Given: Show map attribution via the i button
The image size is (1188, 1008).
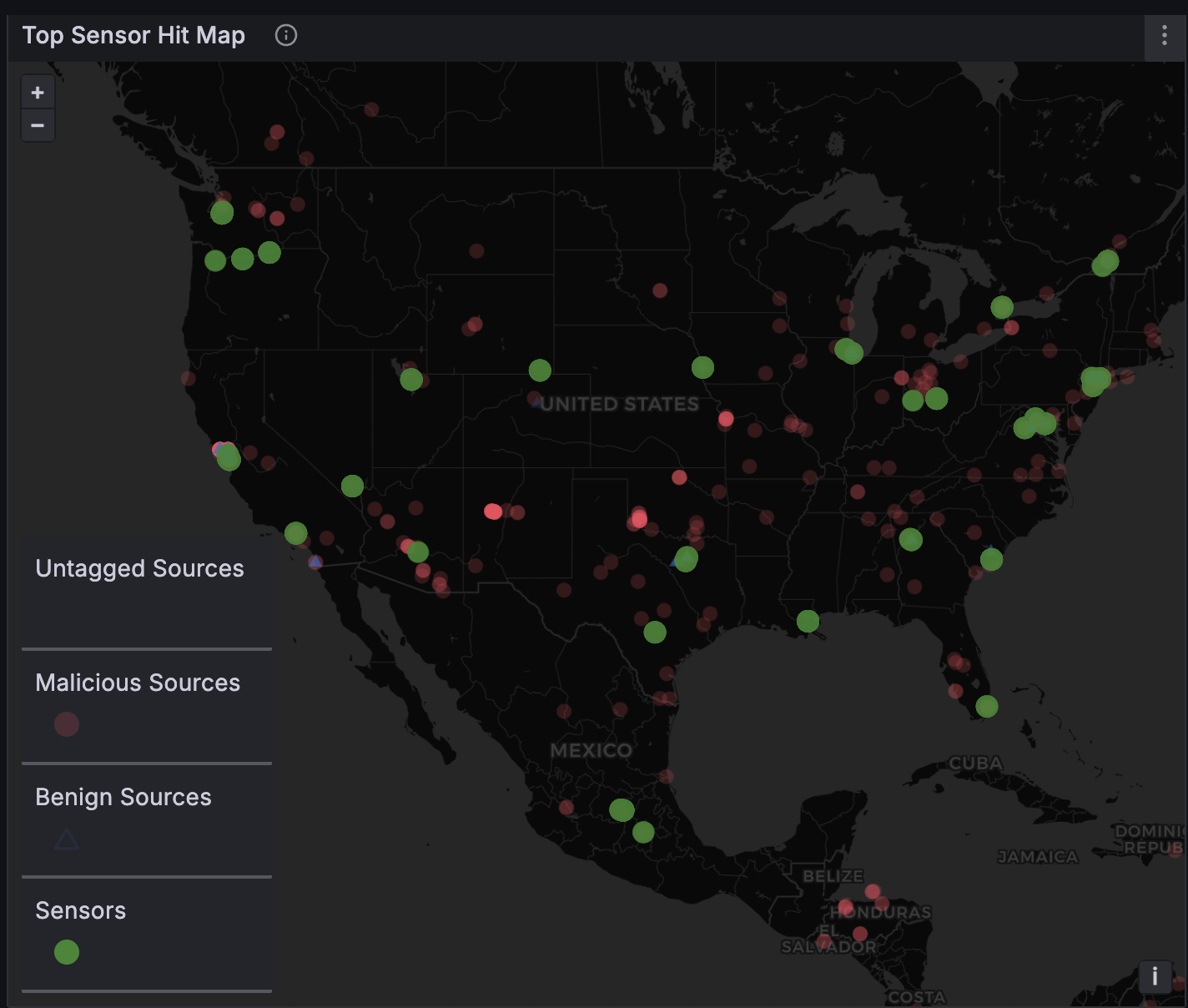Looking at the screenshot, I should pos(1155,976).
